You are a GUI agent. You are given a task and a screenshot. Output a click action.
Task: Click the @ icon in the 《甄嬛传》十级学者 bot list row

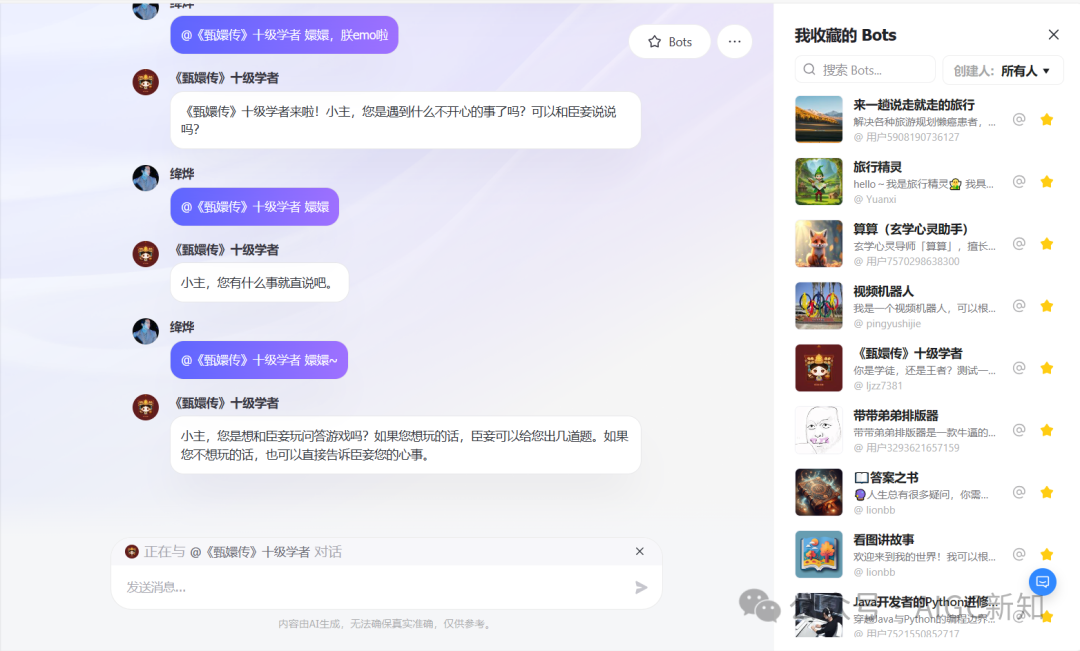tap(1019, 368)
